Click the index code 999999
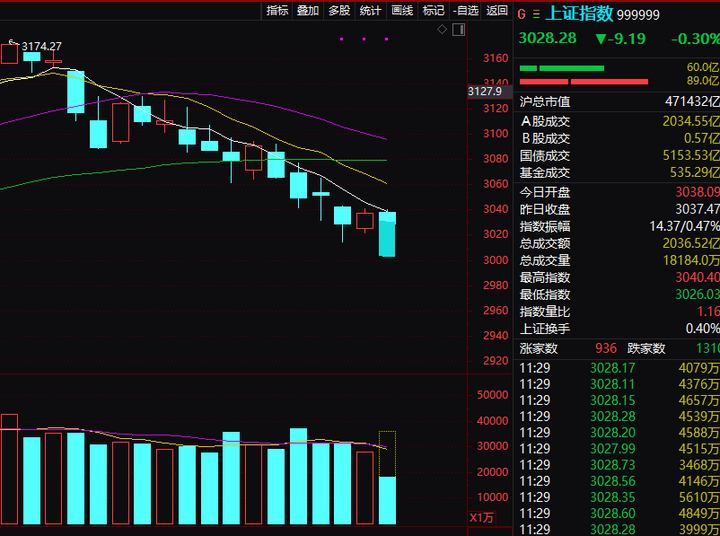Screen dimensions: 720x536 tap(638, 15)
